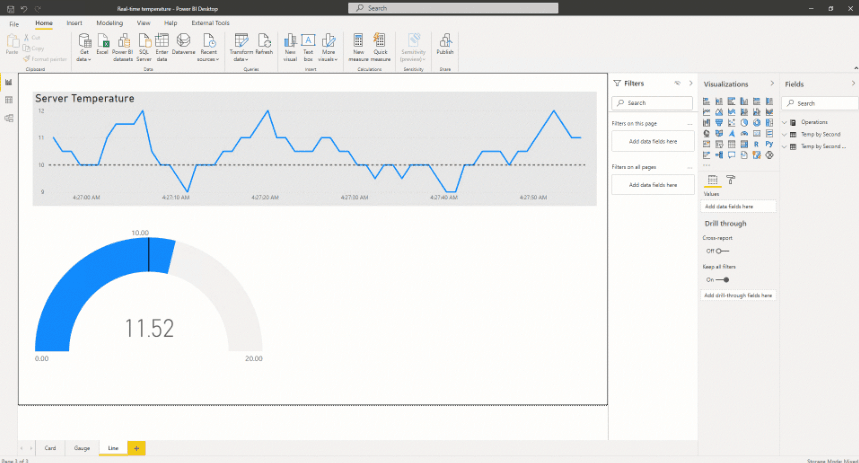Choose the Funnel visualization icon
Screen dimensions: 859x463
(719, 123)
